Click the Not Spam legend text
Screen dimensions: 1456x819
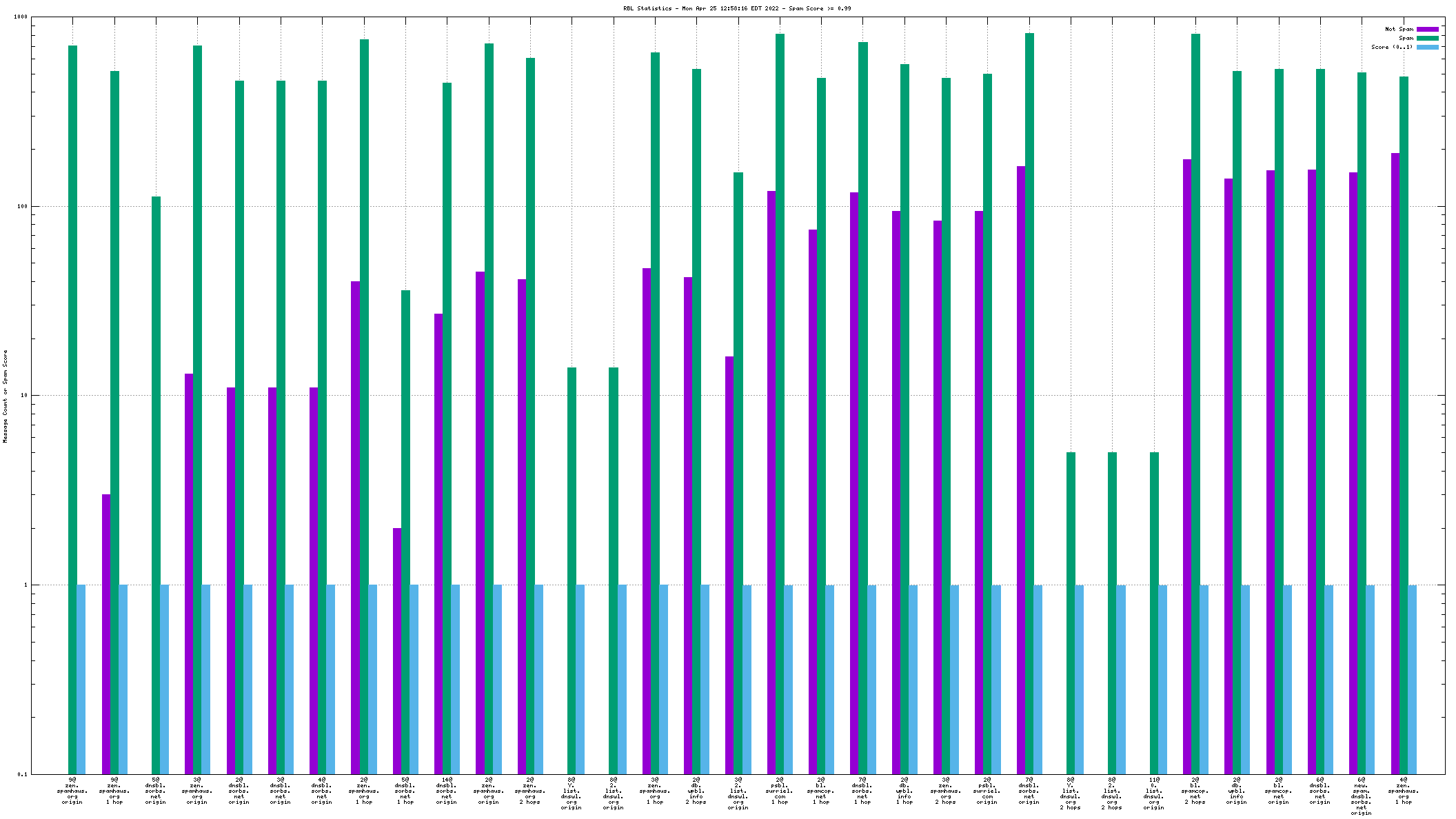click(x=1399, y=29)
